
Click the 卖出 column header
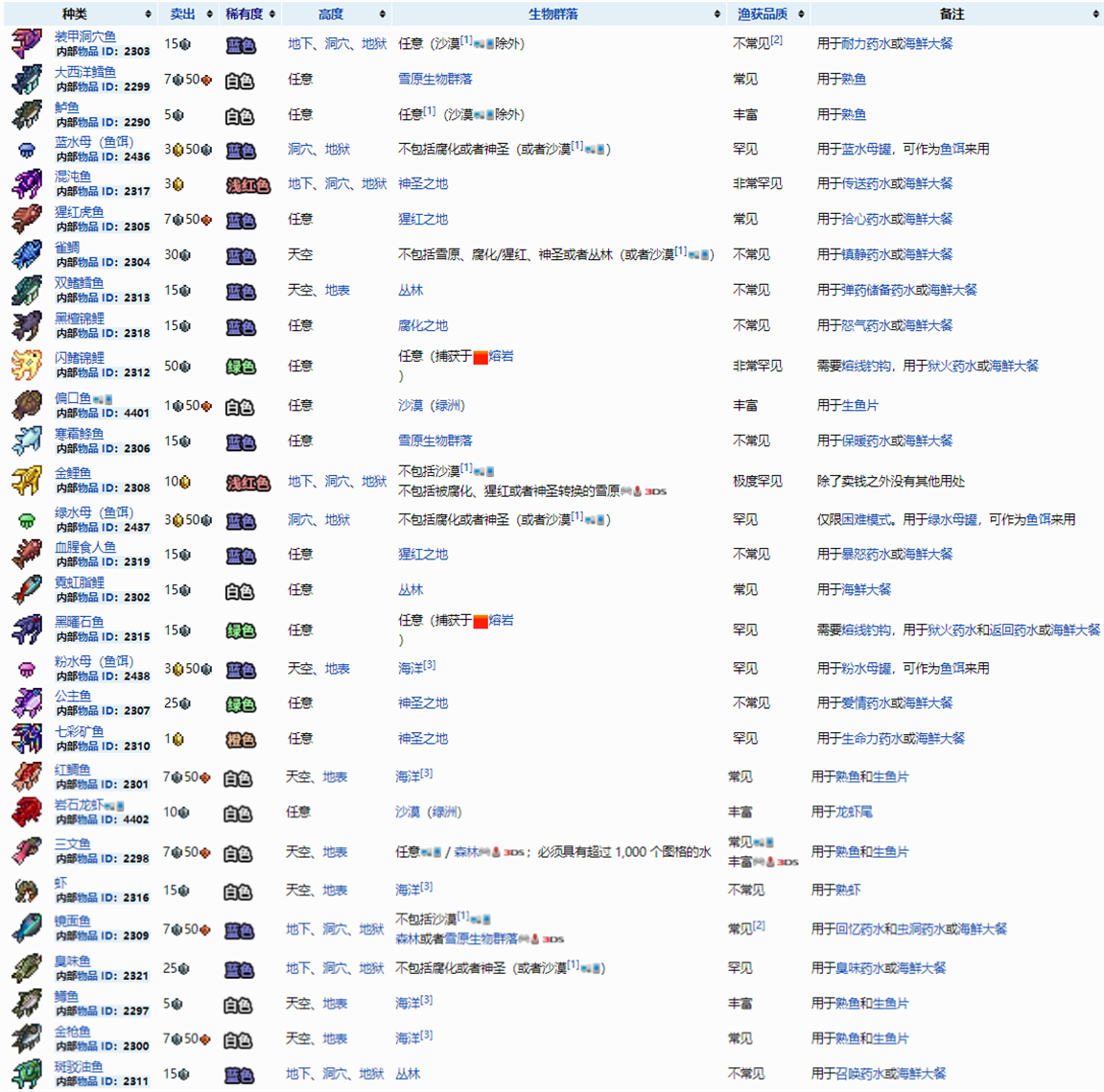(x=182, y=14)
